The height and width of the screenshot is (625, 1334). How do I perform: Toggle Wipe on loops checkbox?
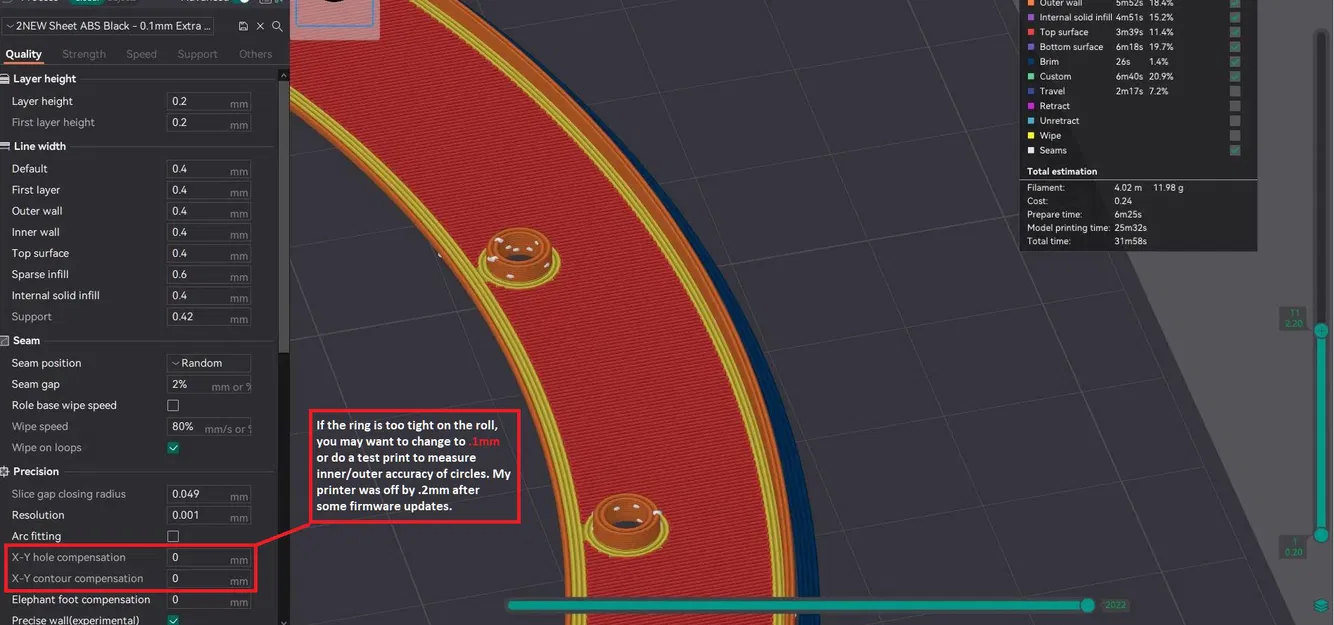coord(173,448)
